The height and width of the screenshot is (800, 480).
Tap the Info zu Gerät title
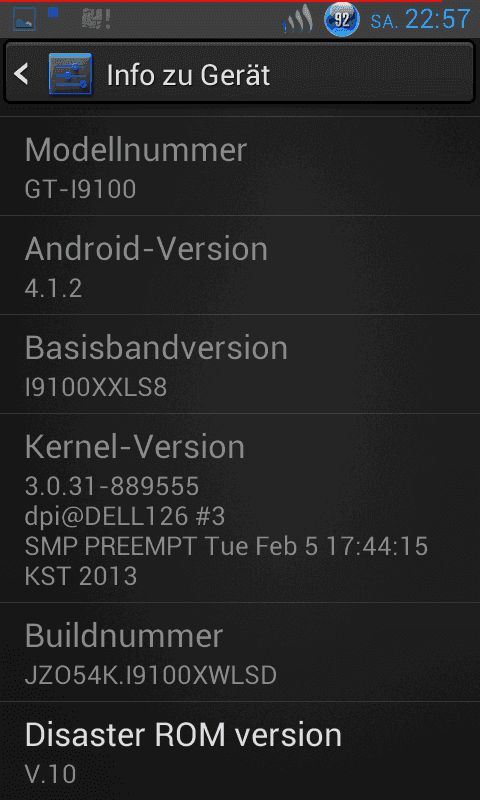188,76
